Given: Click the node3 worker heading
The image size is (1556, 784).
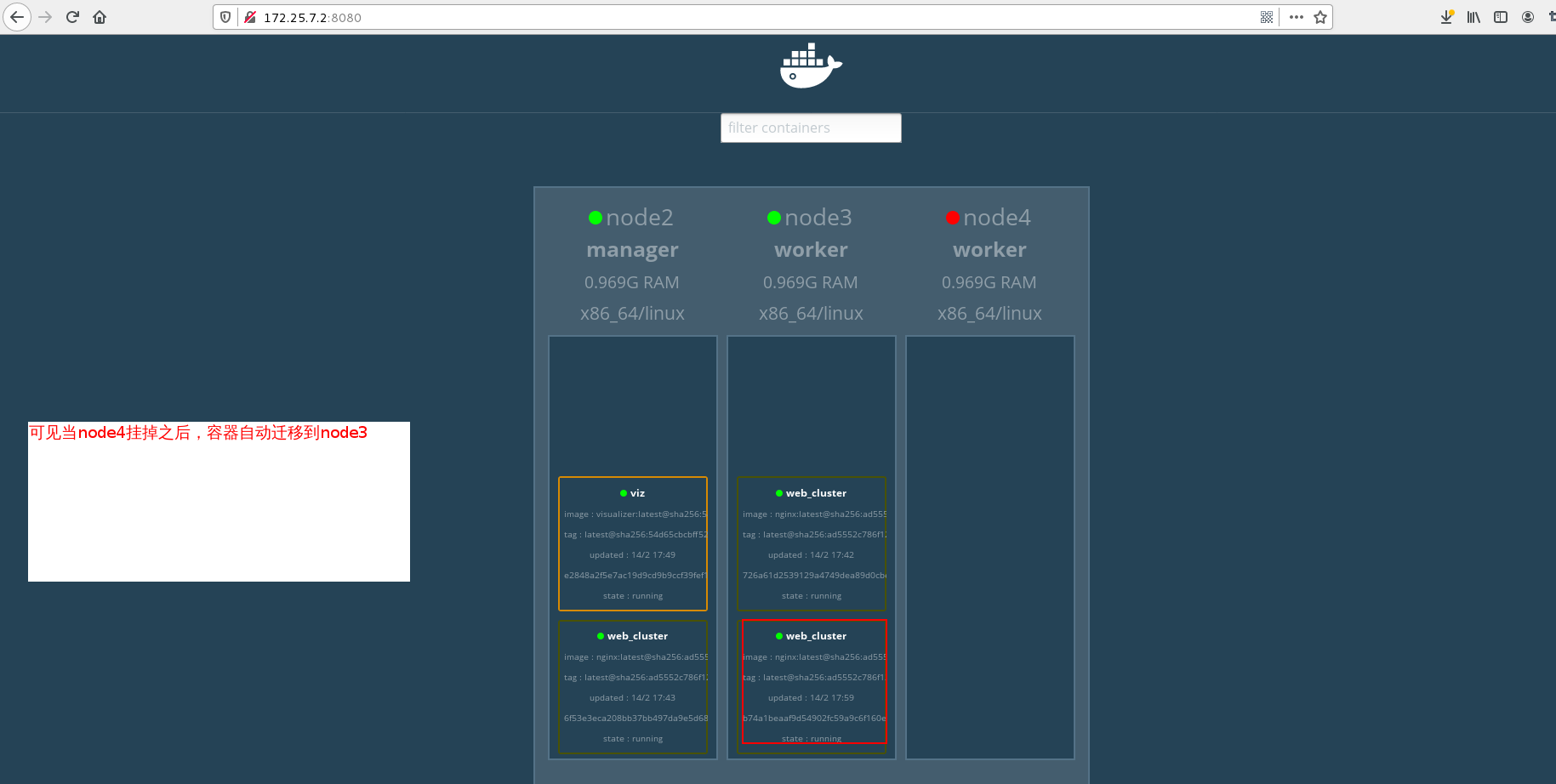Looking at the screenshot, I should (x=810, y=249).
